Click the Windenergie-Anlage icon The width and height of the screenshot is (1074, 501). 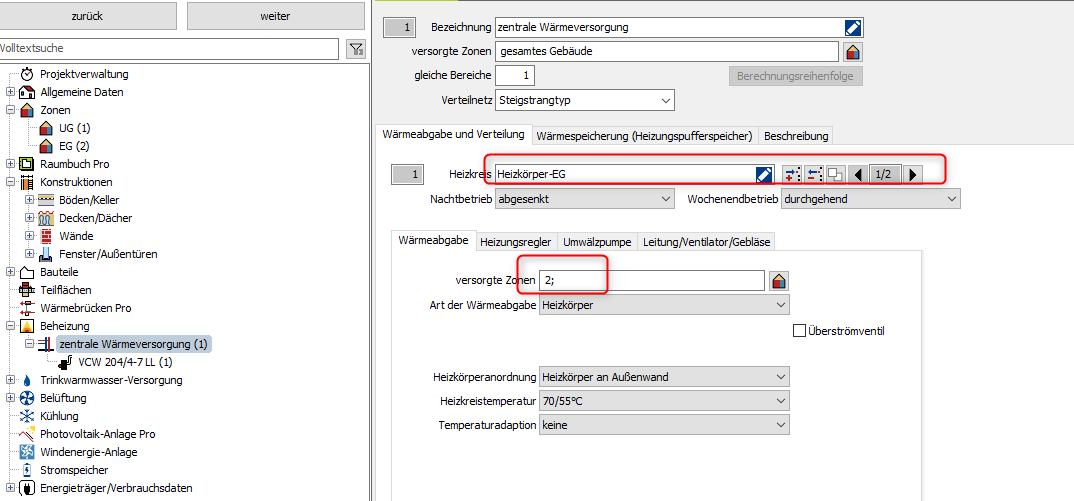point(27,452)
